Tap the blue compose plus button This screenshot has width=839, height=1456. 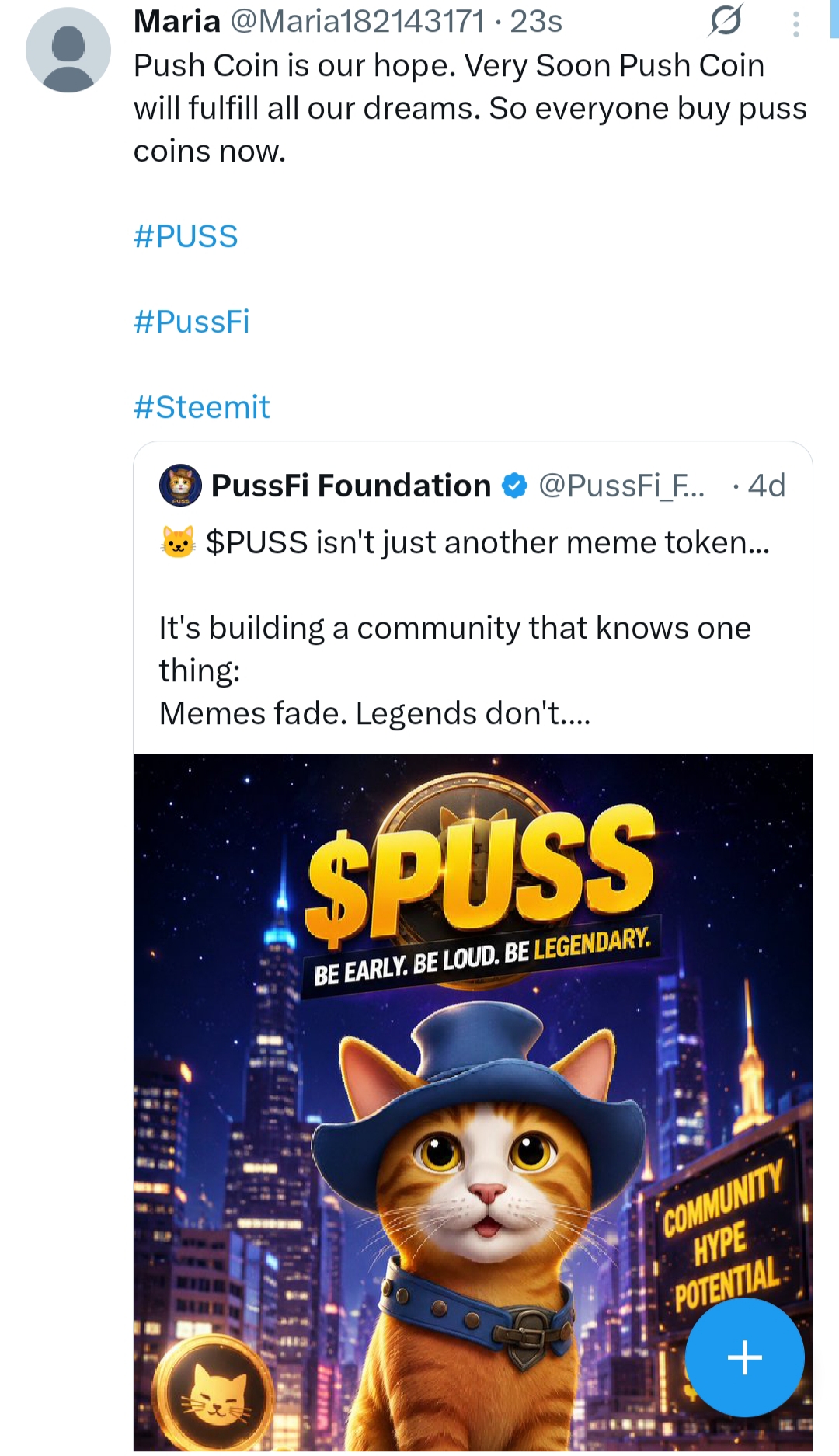[744, 1357]
